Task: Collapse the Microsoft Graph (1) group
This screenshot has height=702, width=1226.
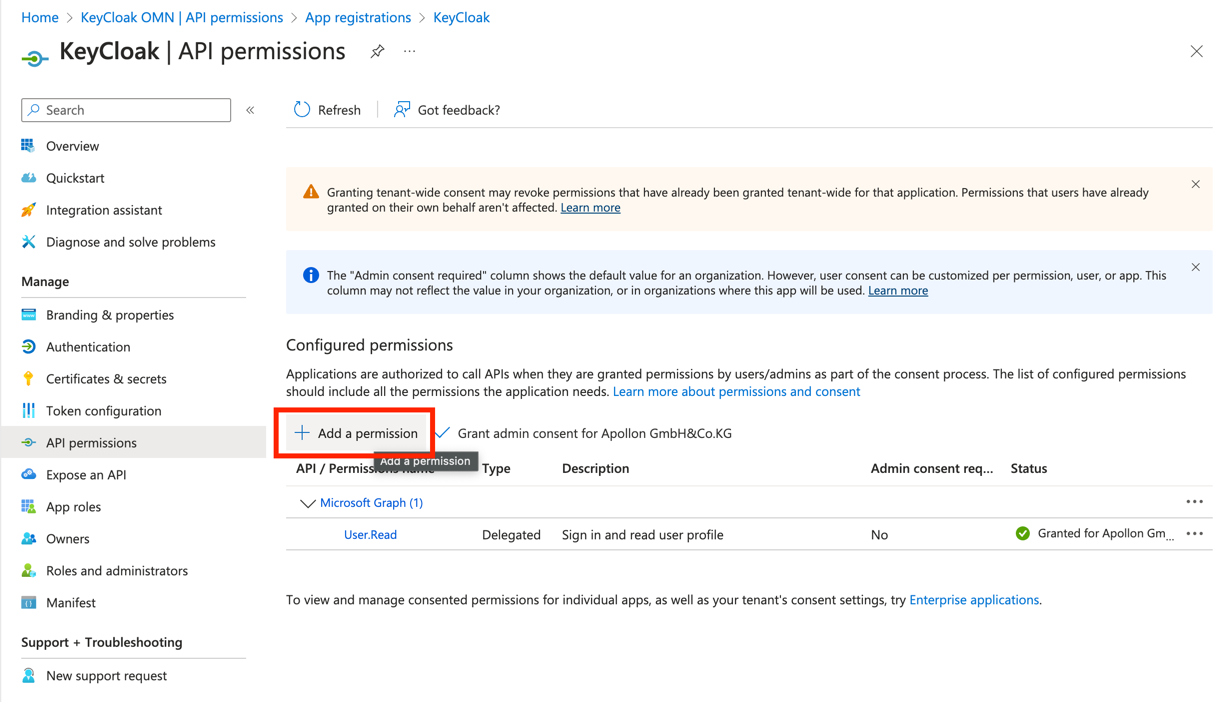Action: (x=307, y=503)
